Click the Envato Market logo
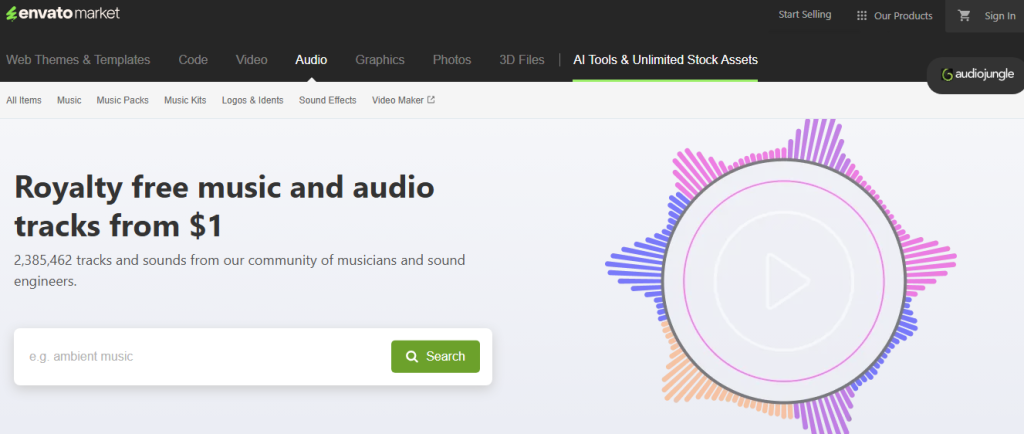This screenshot has height=434, width=1024. coord(63,13)
